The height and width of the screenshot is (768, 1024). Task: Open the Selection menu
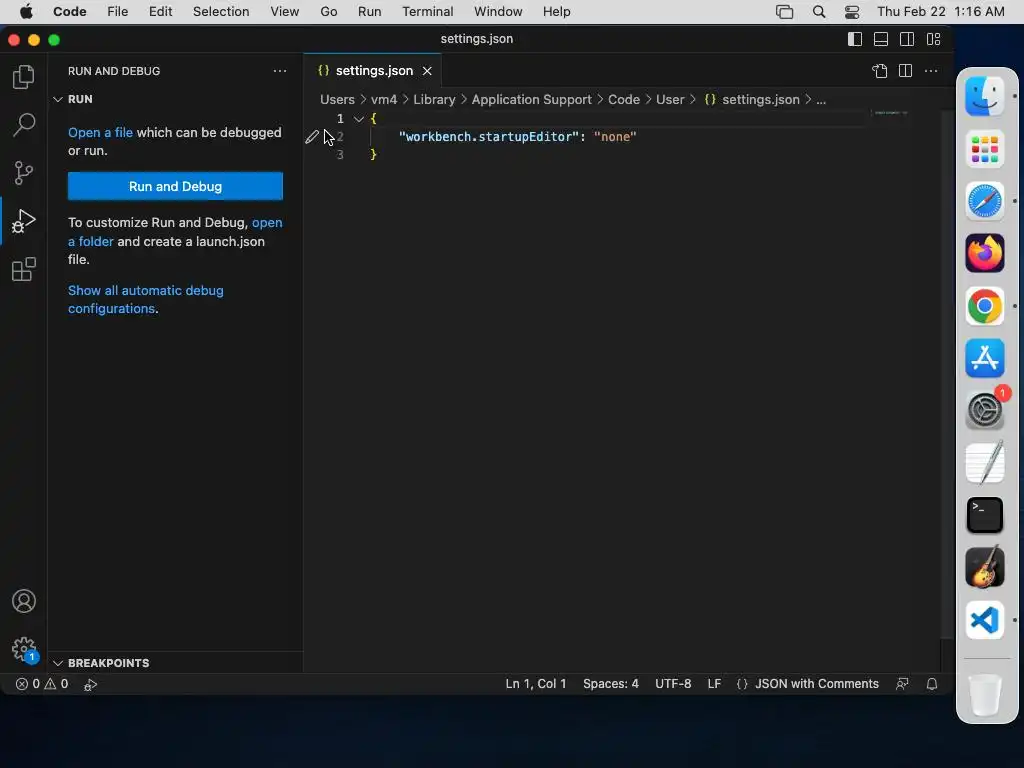pyautogui.click(x=221, y=12)
